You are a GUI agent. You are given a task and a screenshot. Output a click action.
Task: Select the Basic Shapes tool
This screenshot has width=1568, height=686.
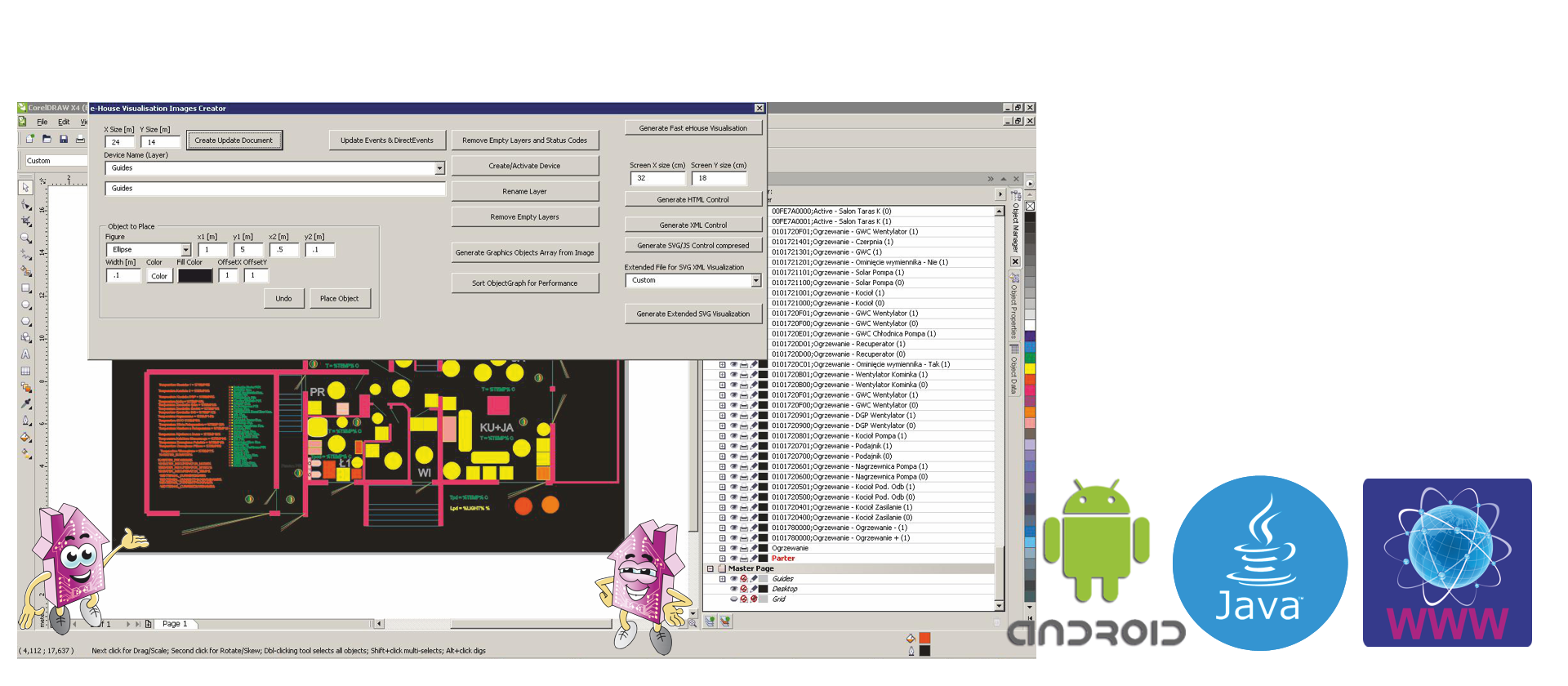click(25, 337)
